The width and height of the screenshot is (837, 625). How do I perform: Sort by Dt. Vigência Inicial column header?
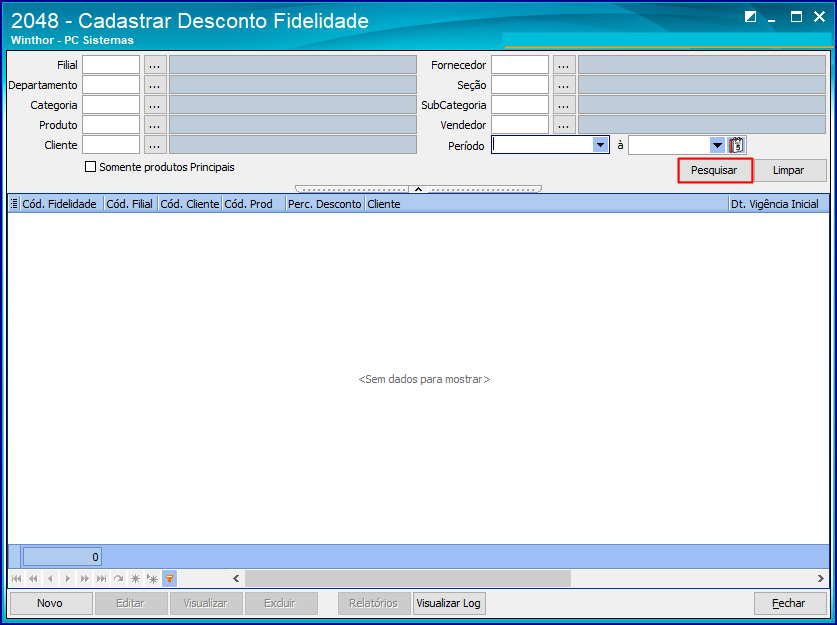(778, 204)
